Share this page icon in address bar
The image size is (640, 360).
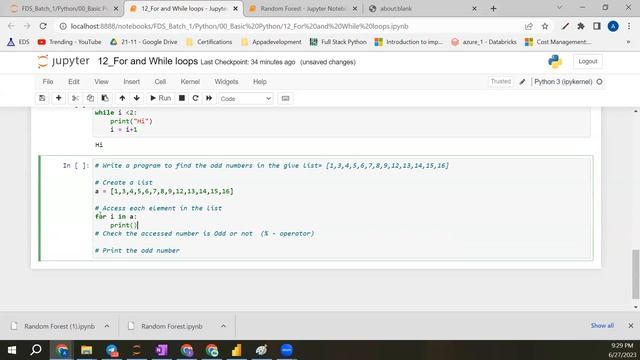pyautogui.click(x=529, y=26)
